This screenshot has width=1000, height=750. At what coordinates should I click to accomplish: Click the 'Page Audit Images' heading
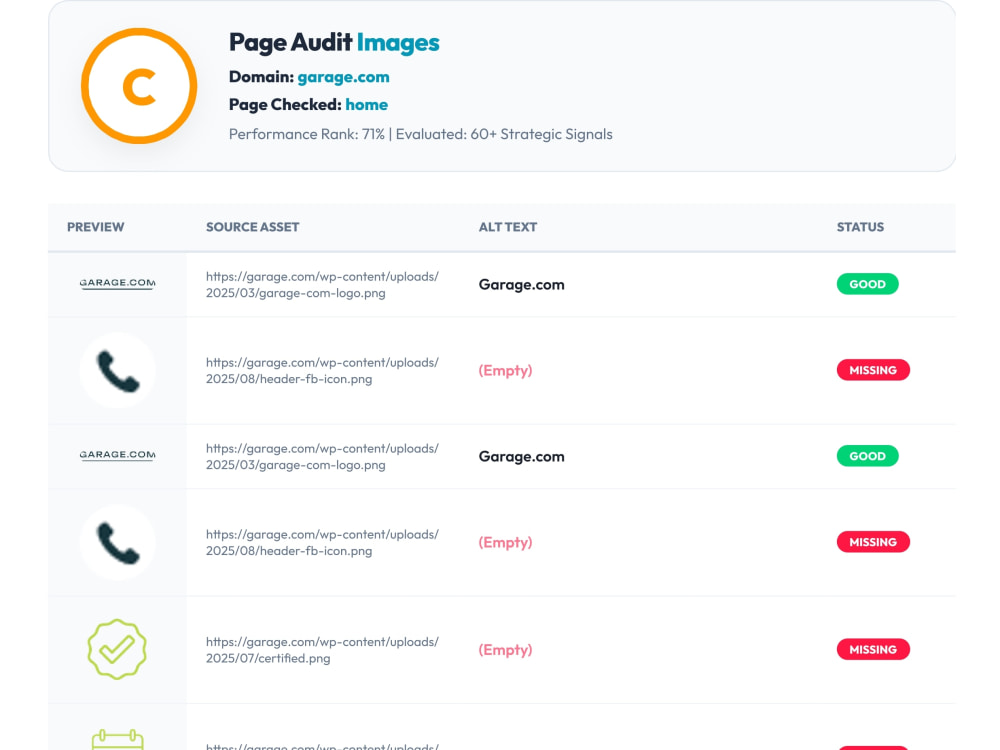[x=334, y=43]
